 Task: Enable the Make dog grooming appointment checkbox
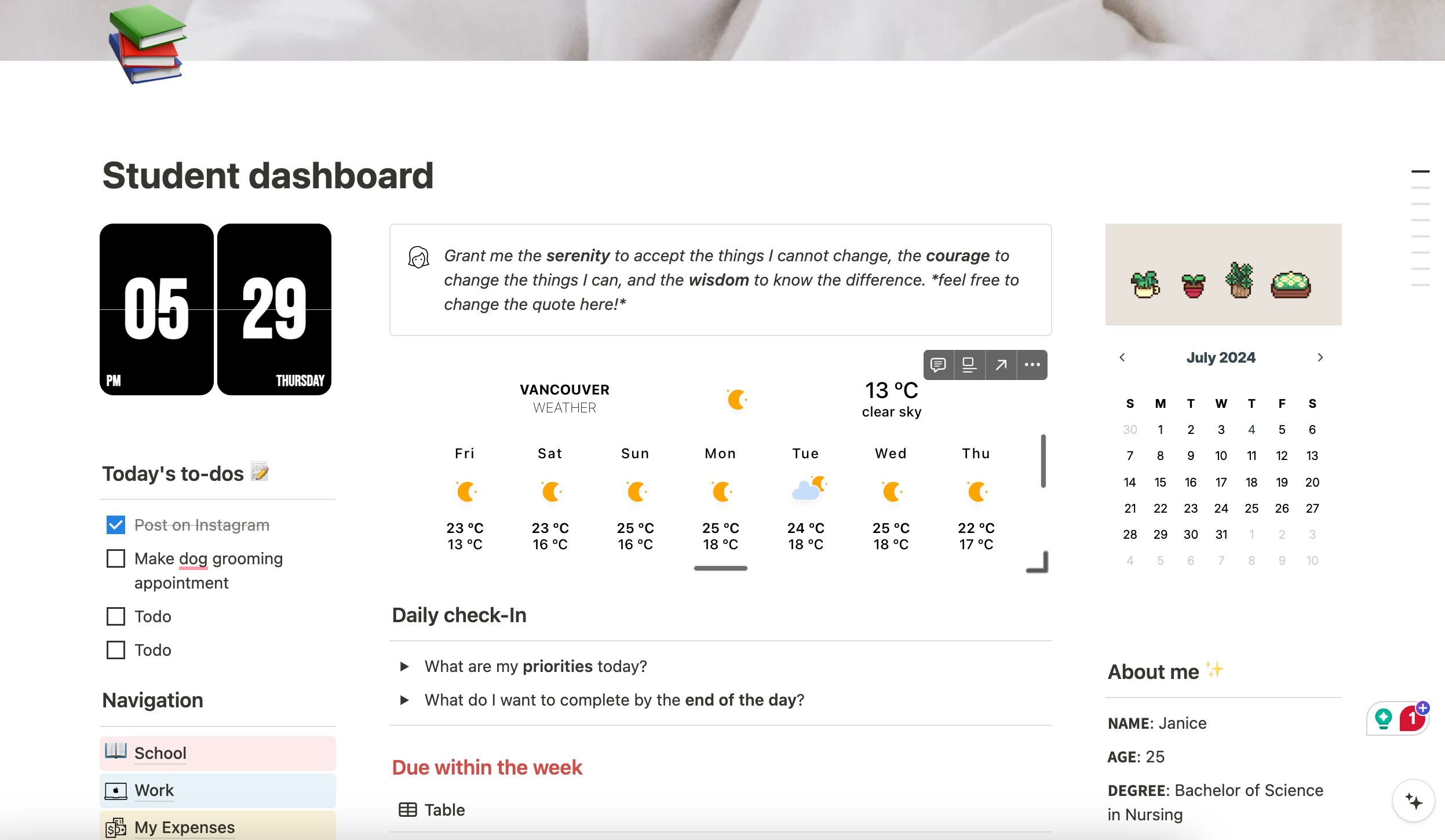coord(116,557)
